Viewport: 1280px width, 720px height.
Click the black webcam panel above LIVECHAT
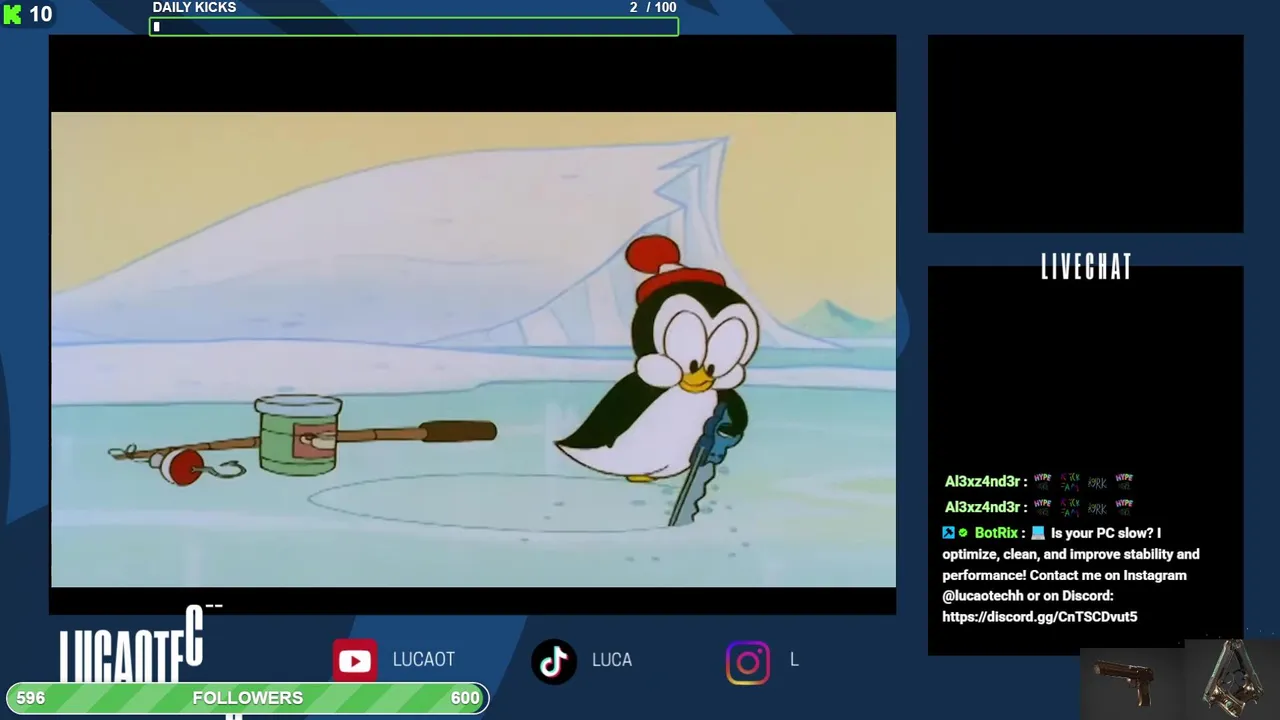coord(1085,134)
